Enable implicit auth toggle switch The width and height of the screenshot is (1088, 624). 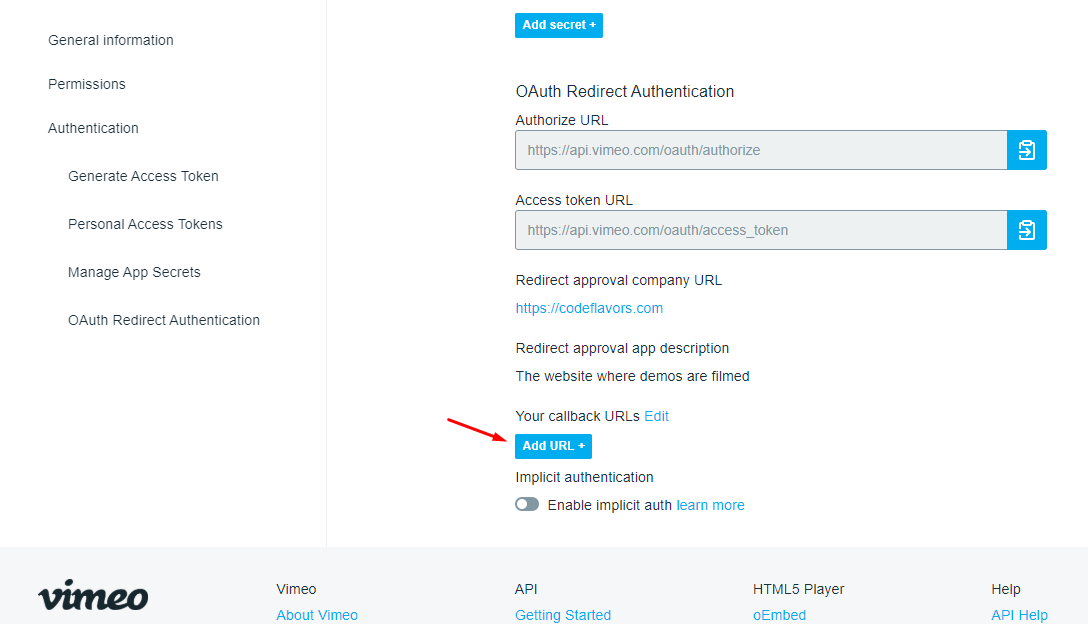point(527,505)
